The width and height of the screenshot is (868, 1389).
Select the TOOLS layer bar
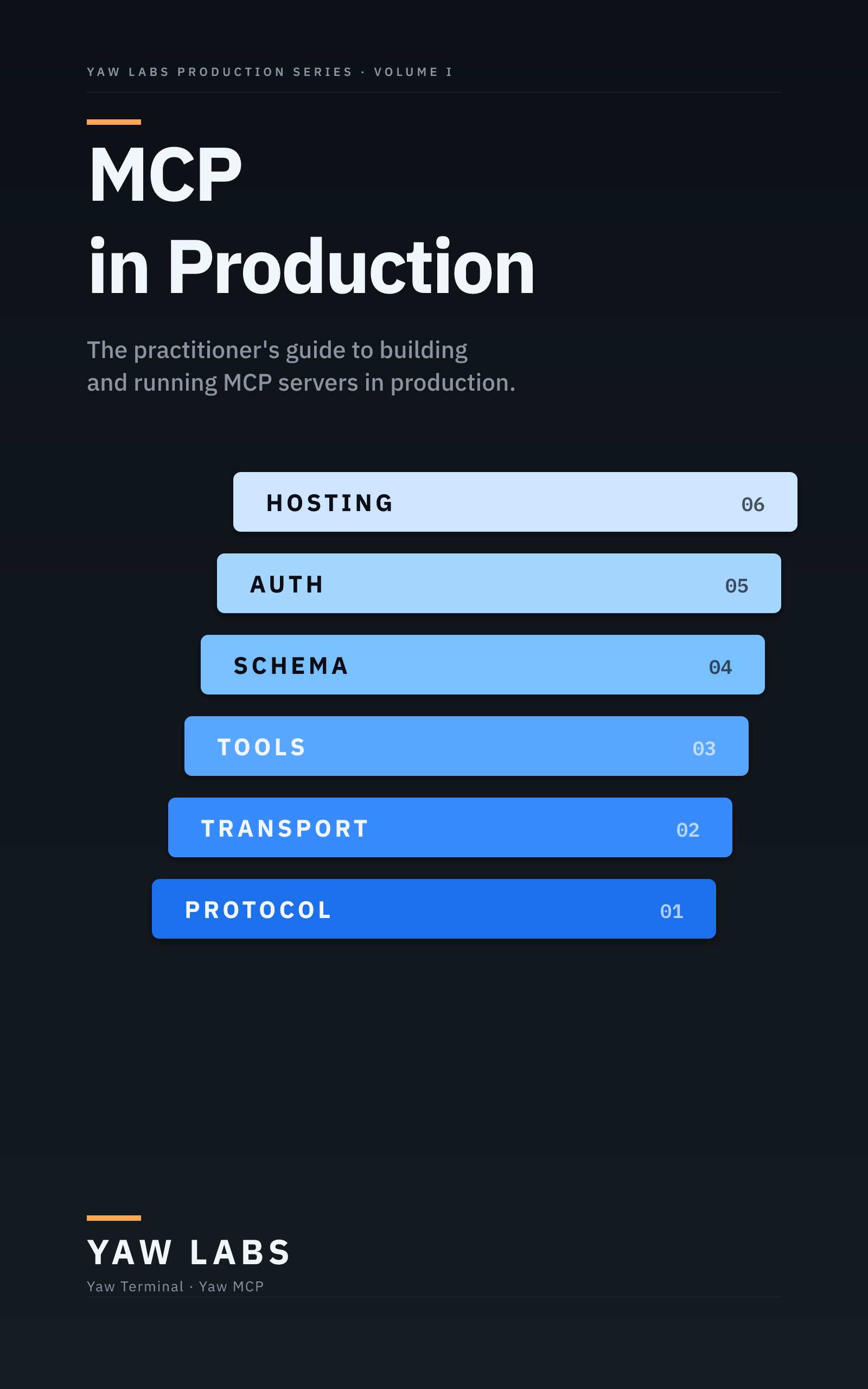pos(466,746)
